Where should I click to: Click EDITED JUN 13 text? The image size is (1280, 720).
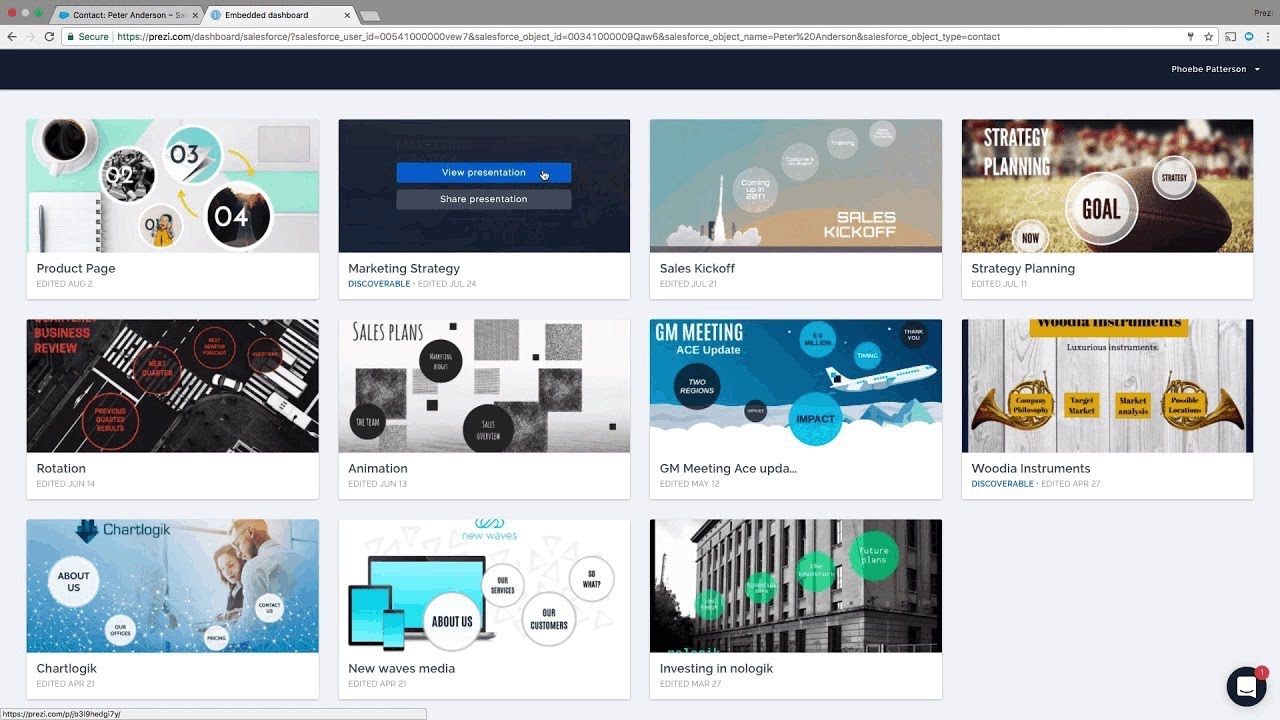[x=377, y=484]
